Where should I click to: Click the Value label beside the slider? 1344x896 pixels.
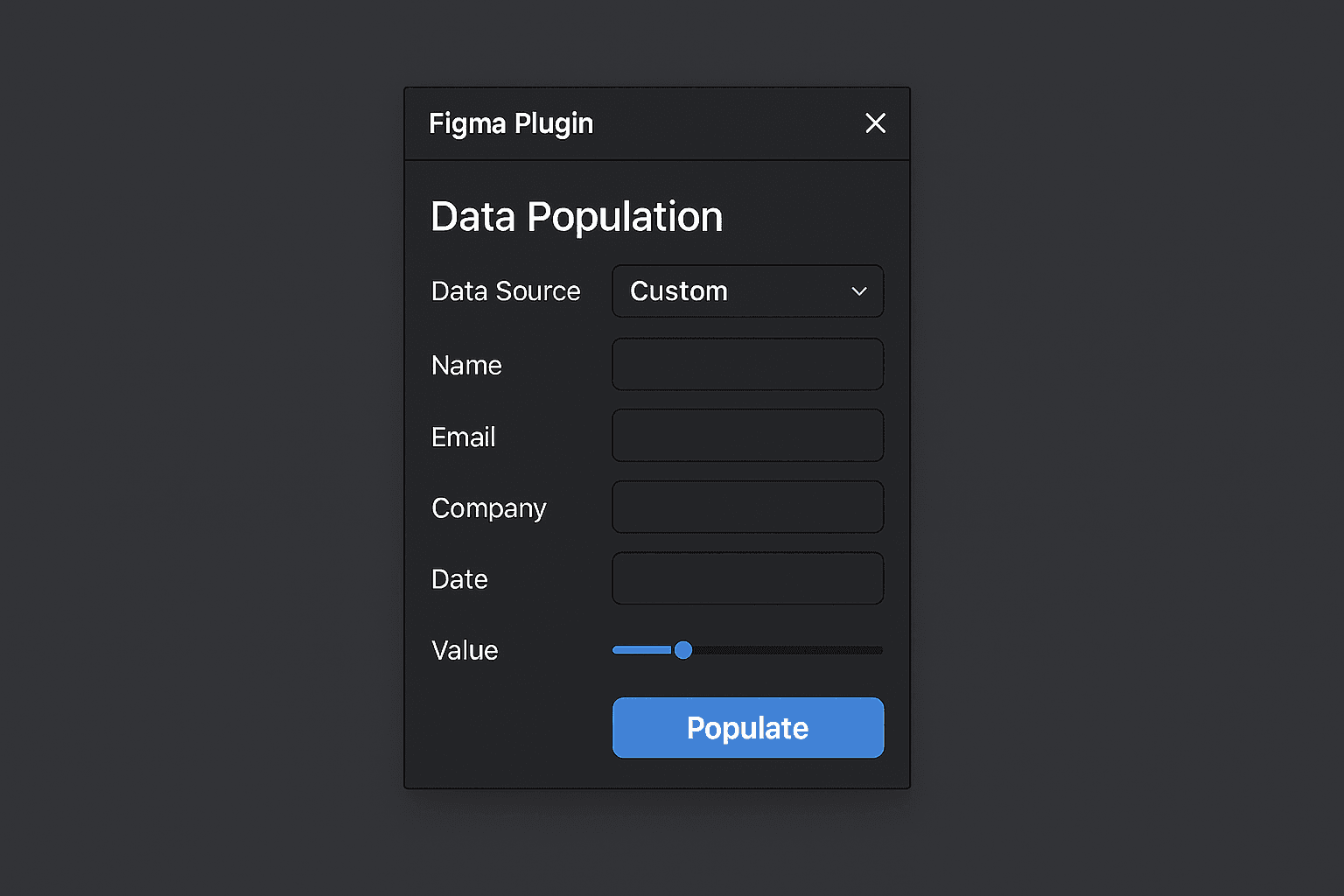(x=465, y=651)
